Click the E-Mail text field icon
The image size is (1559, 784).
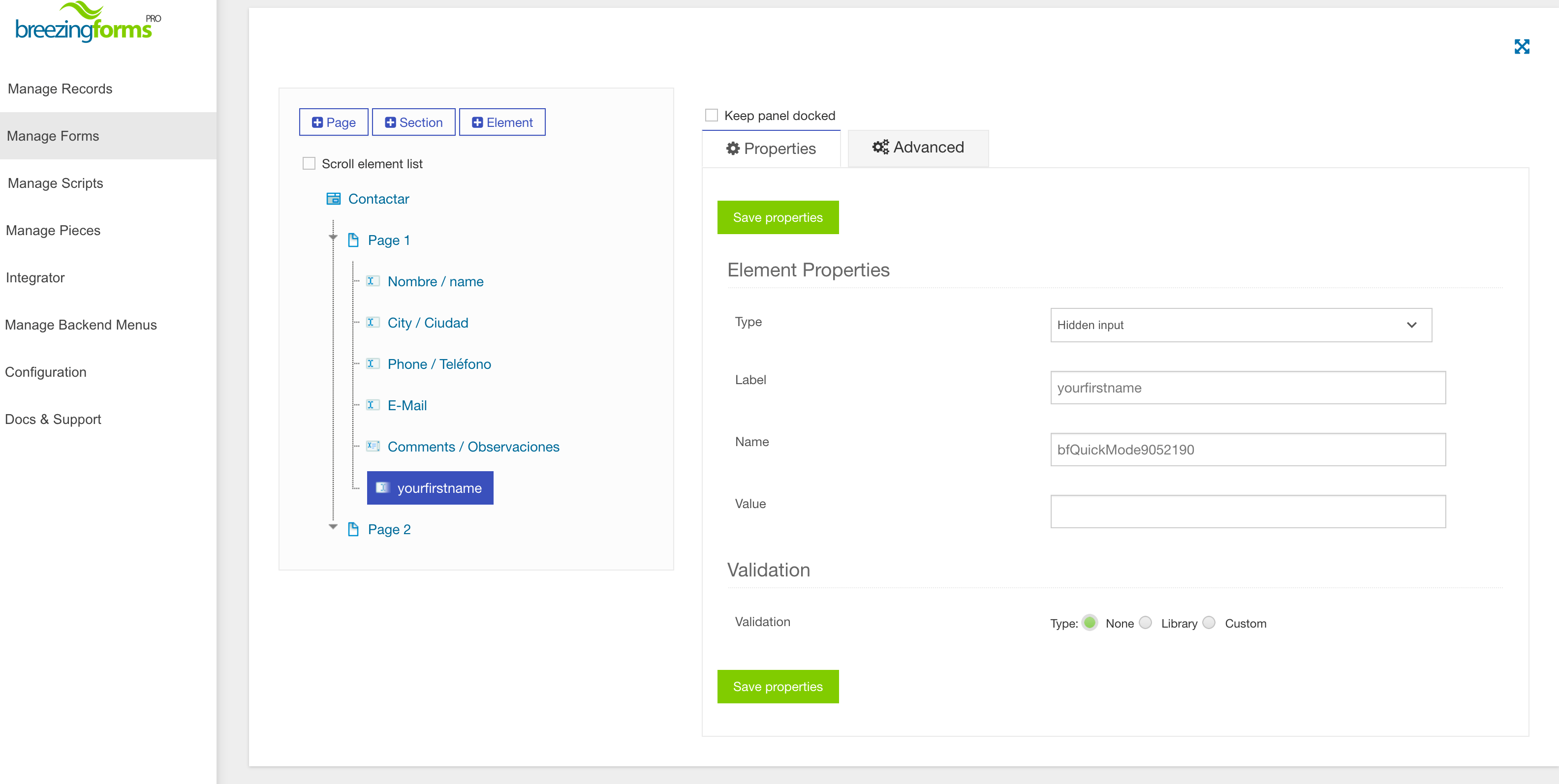(x=373, y=405)
